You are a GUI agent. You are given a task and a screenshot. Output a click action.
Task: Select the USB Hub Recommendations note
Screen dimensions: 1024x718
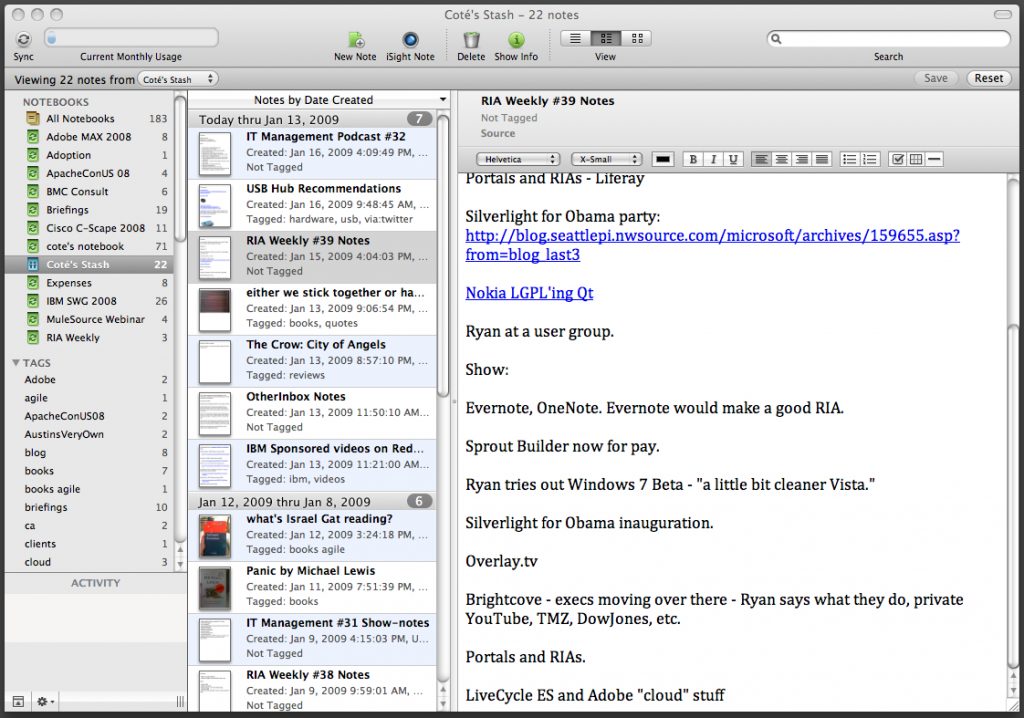tap(312, 205)
